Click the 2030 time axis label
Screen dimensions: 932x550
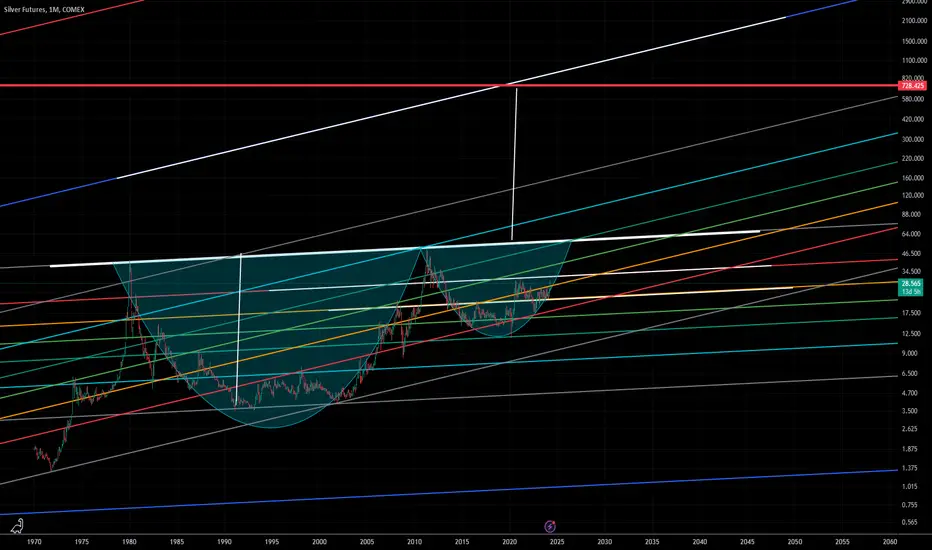click(604, 542)
